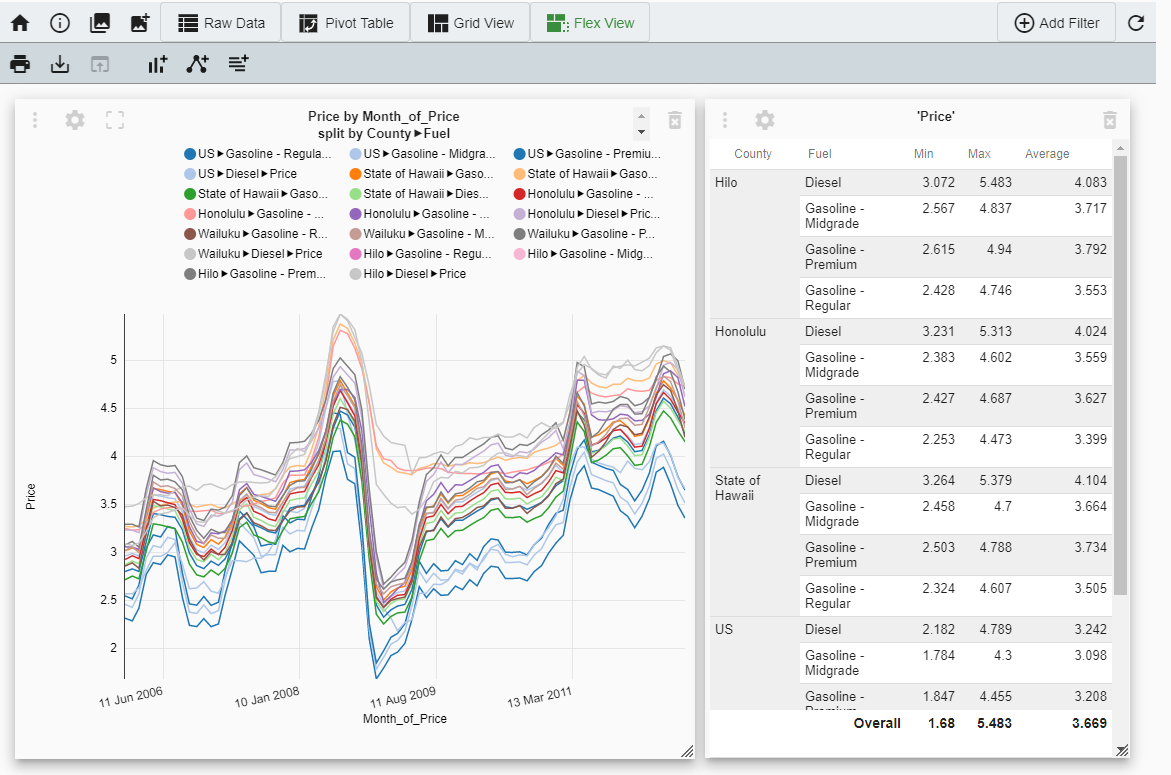Open chart panel settings gear
This screenshot has width=1171, height=775.
pyautogui.click(x=75, y=120)
